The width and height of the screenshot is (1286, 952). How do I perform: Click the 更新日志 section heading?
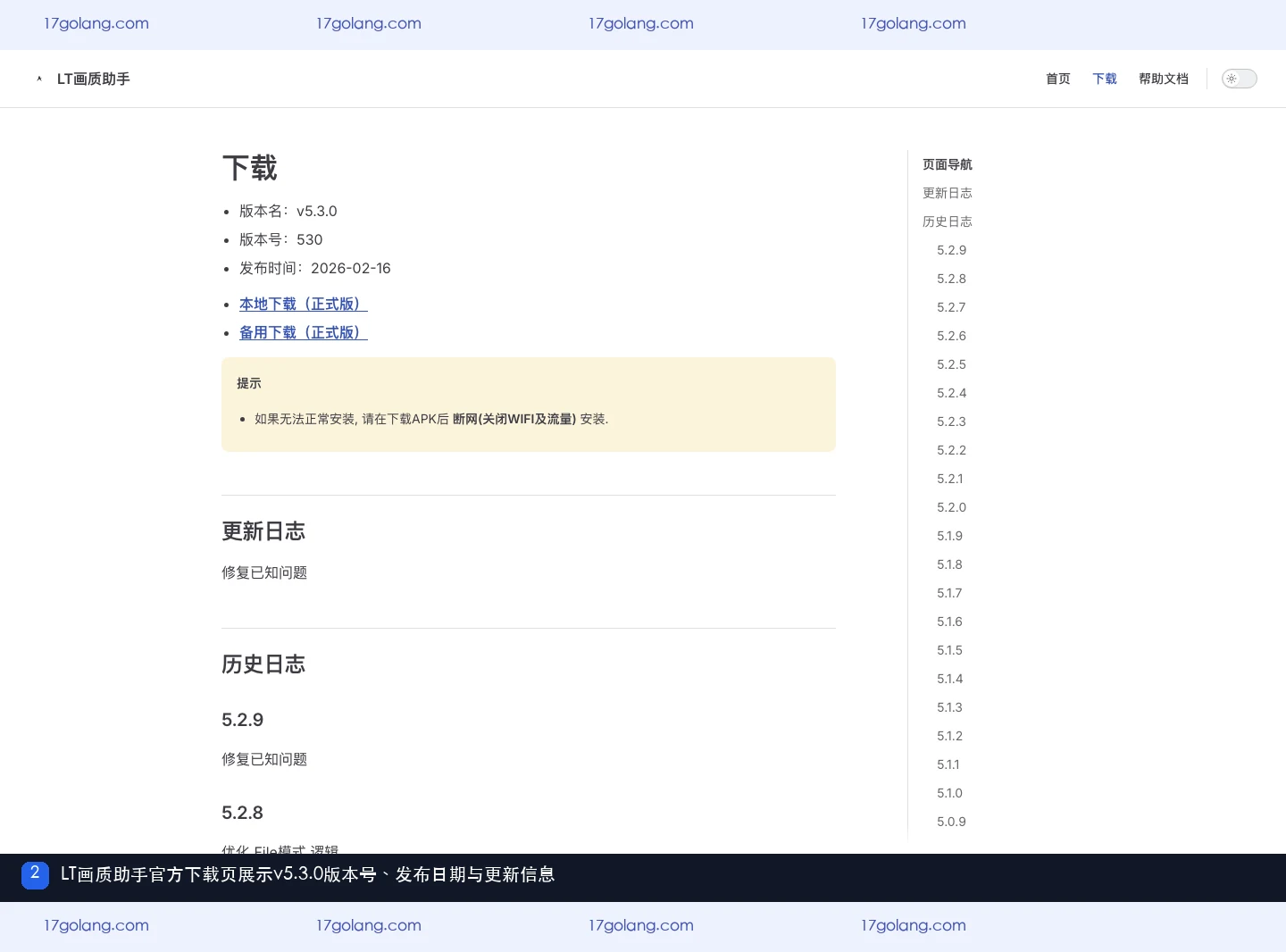263,531
